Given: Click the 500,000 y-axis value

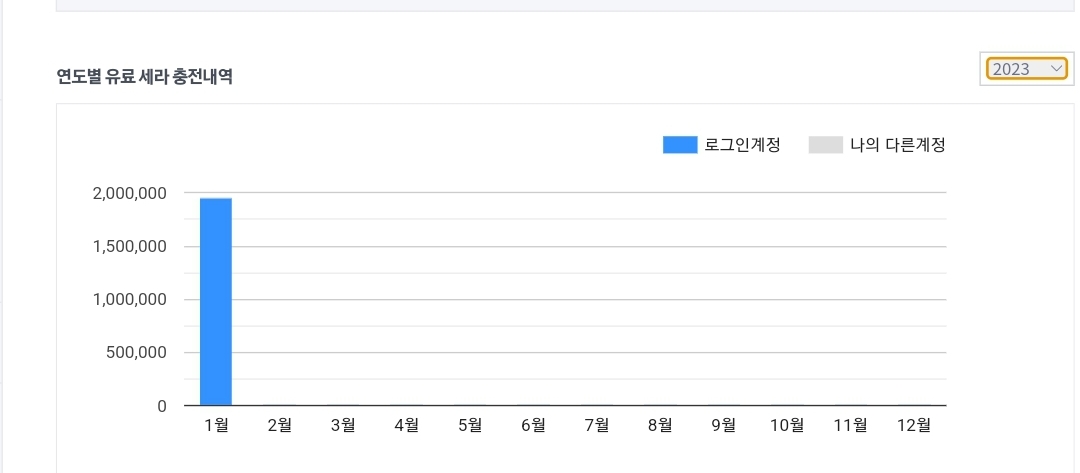Looking at the screenshot, I should coord(136,353).
